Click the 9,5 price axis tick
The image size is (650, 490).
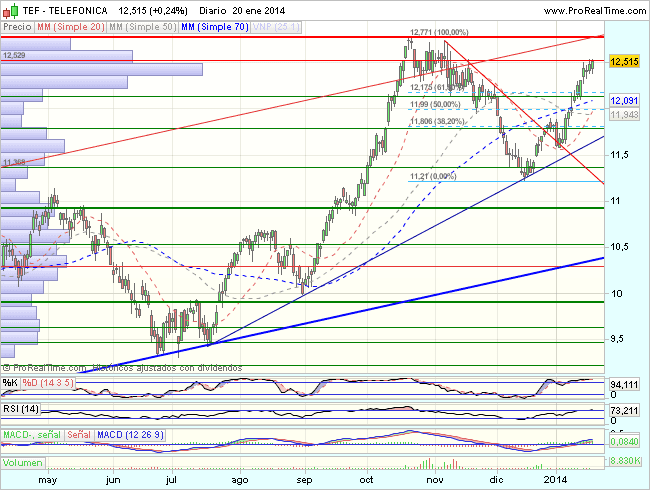pyautogui.click(x=617, y=339)
